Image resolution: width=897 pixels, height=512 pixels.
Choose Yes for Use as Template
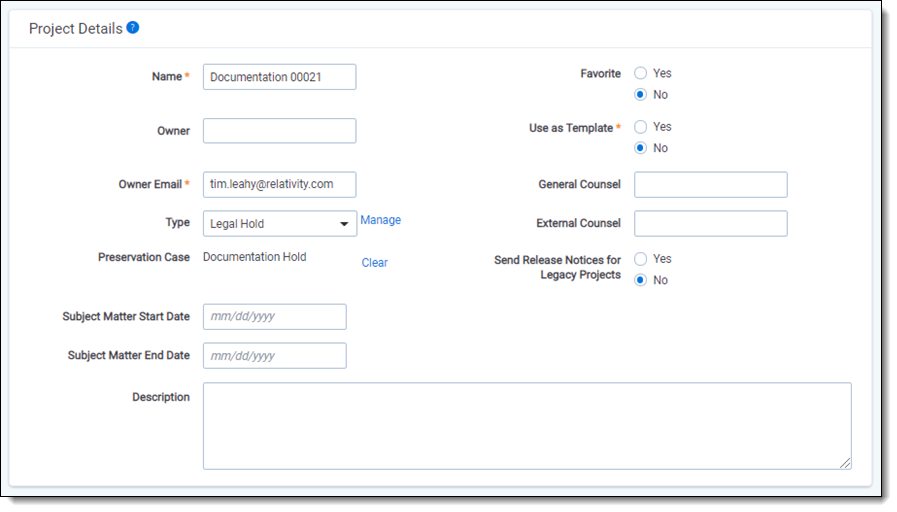641,127
